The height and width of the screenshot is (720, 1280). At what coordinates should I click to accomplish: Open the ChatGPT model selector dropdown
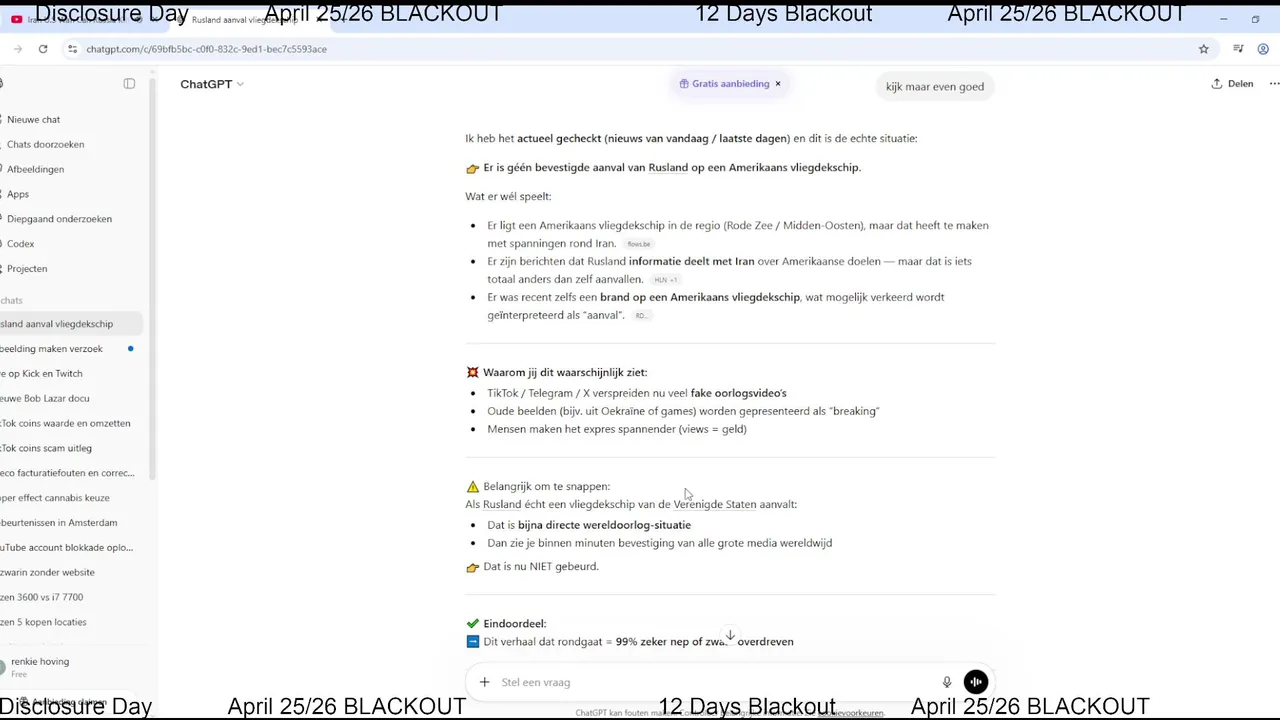tap(212, 84)
